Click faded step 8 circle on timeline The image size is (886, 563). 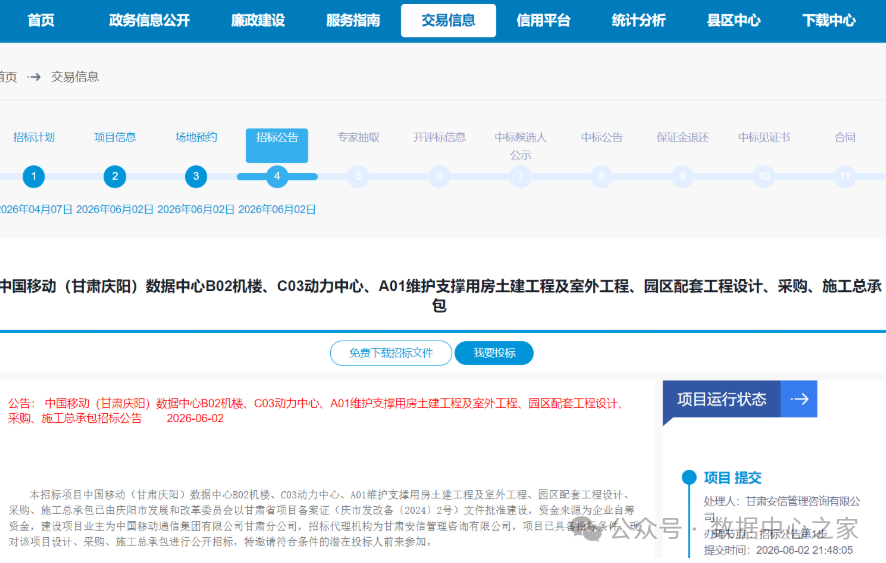point(601,176)
